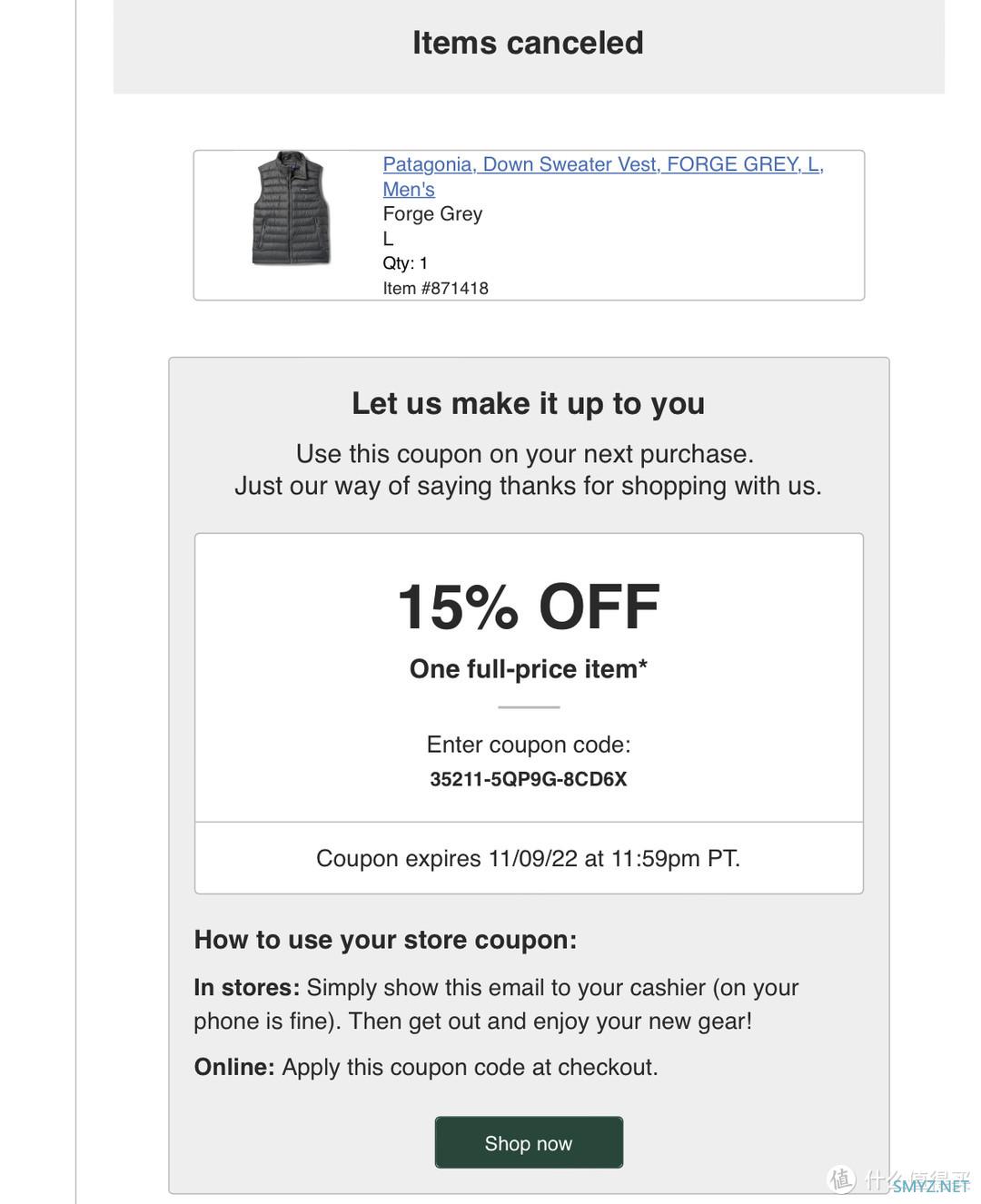
Task: Click the round watermark logo icon at bottom
Action: coord(842,1179)
